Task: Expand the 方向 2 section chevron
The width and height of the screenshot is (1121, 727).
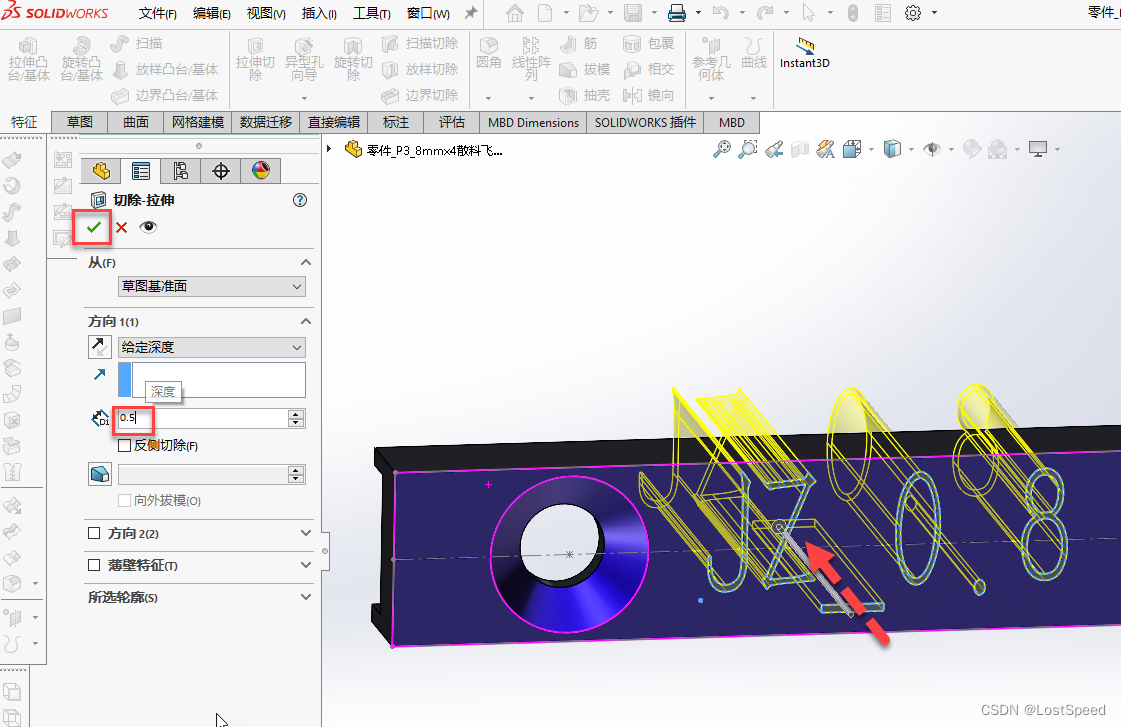Action: pos(306,533)
